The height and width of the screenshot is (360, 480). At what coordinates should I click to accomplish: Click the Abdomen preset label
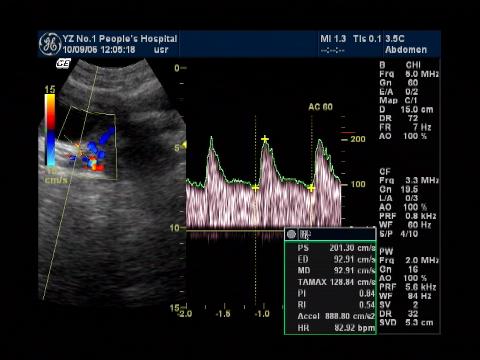406,50
